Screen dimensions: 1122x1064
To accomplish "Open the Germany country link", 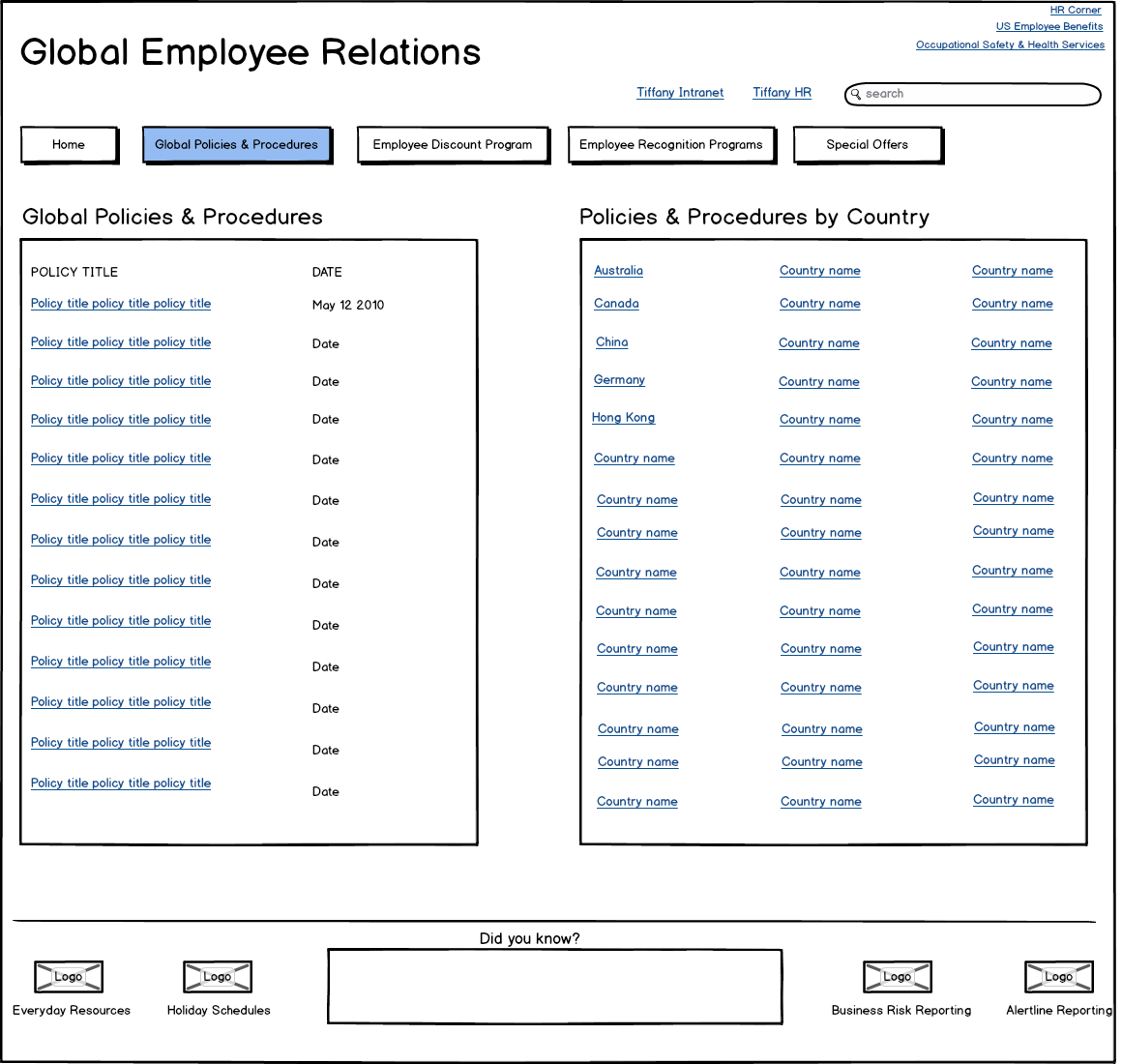I will [620, 380].
